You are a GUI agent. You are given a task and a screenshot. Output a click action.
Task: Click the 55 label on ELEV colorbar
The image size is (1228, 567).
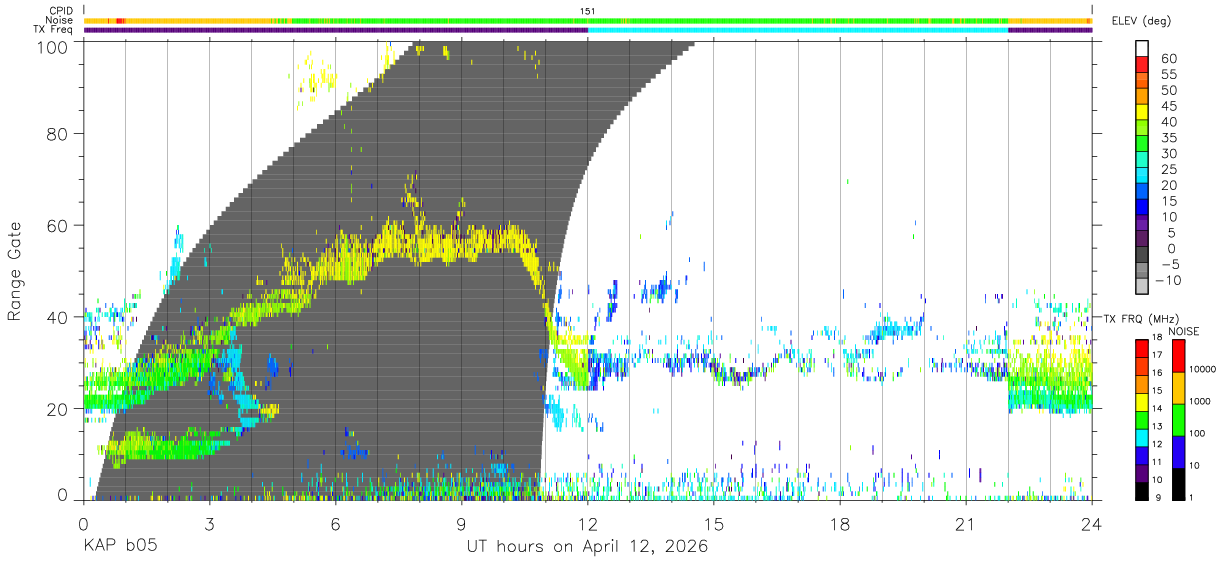[x=1167, y=74]
